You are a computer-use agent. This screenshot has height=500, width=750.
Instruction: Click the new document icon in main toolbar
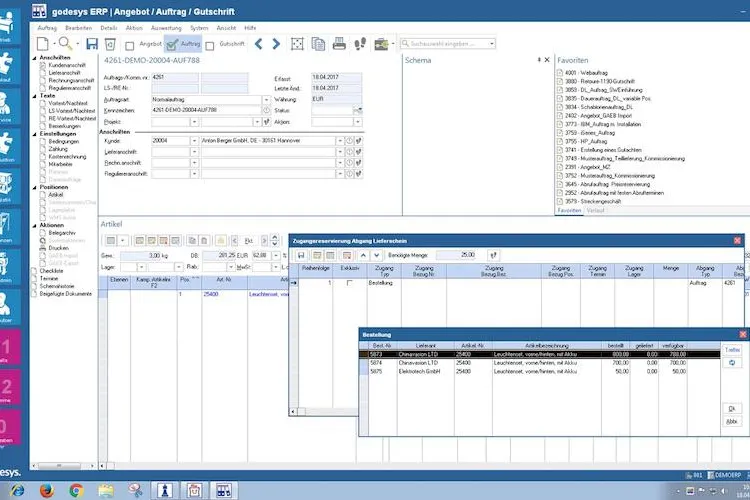click(43, 44)
